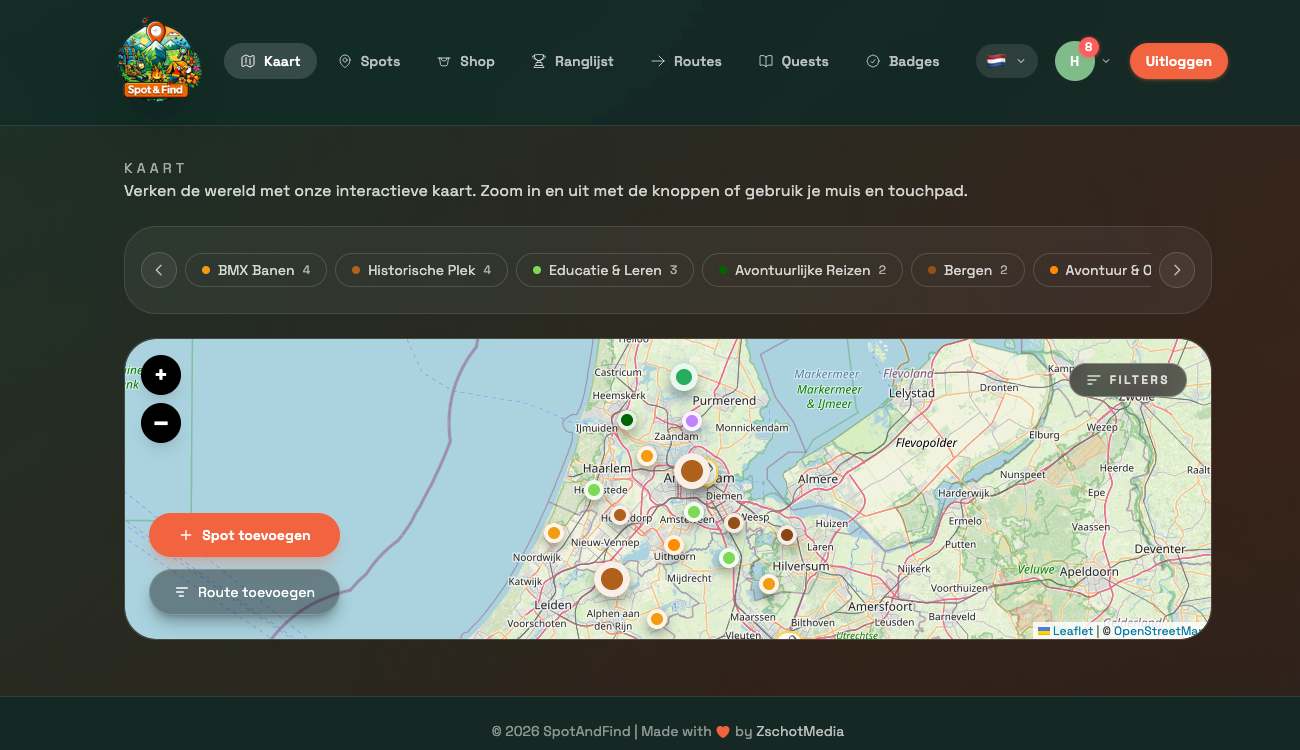Open the language flag dropdown

[1006, 61]
